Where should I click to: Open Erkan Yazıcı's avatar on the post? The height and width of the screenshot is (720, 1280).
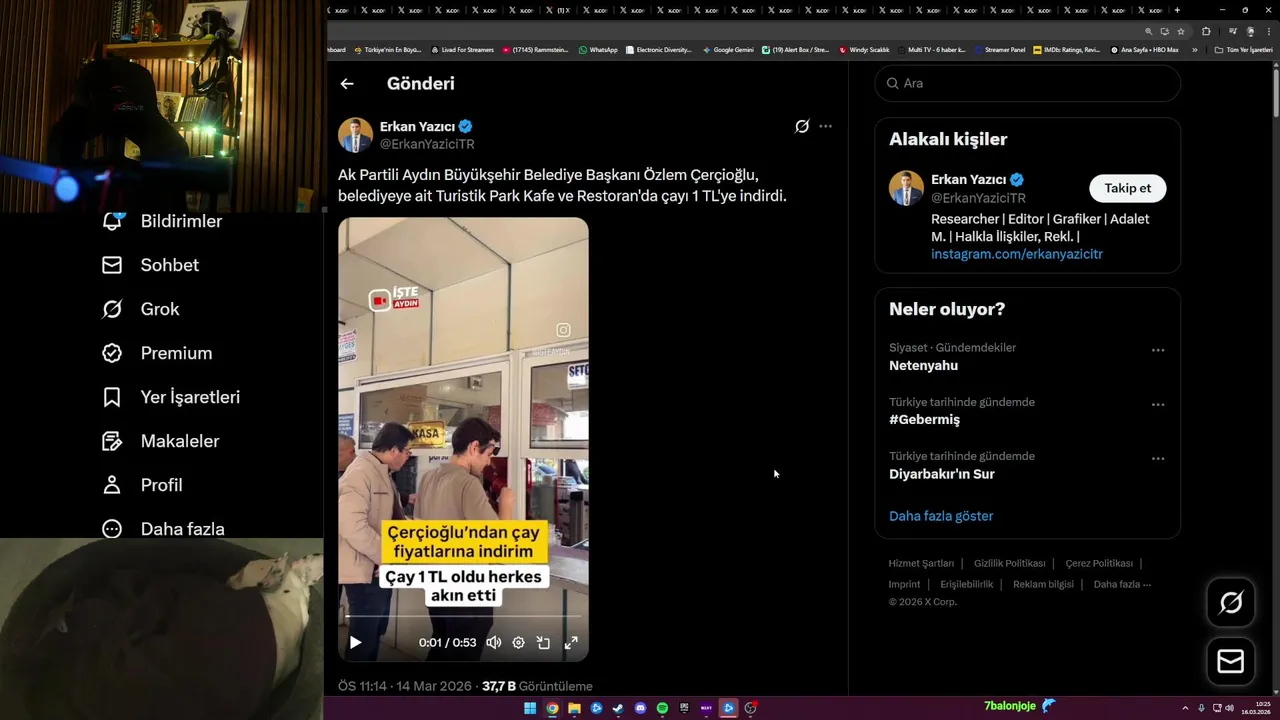coord(355,135)
